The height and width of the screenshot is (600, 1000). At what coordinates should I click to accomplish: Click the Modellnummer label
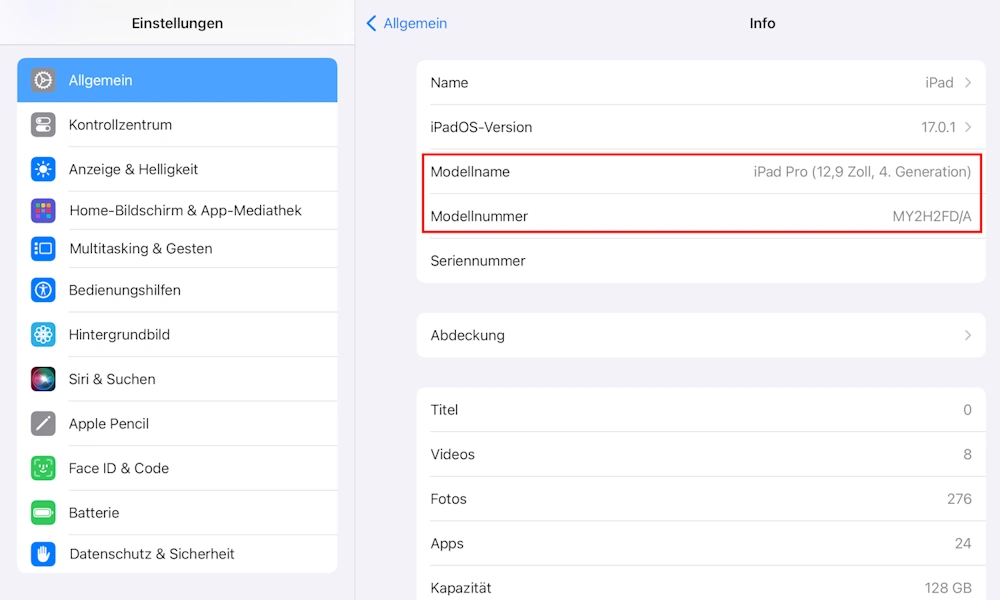[479, 217]
